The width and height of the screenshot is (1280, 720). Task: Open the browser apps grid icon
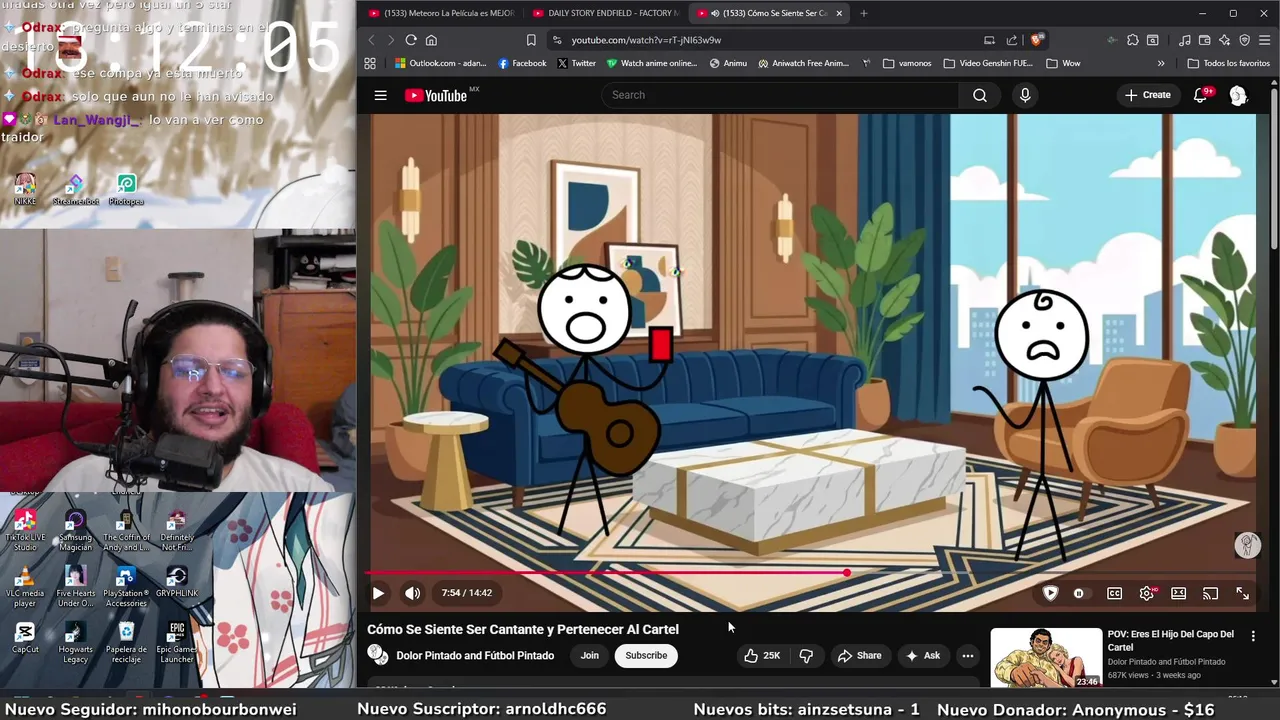[370, 63]
